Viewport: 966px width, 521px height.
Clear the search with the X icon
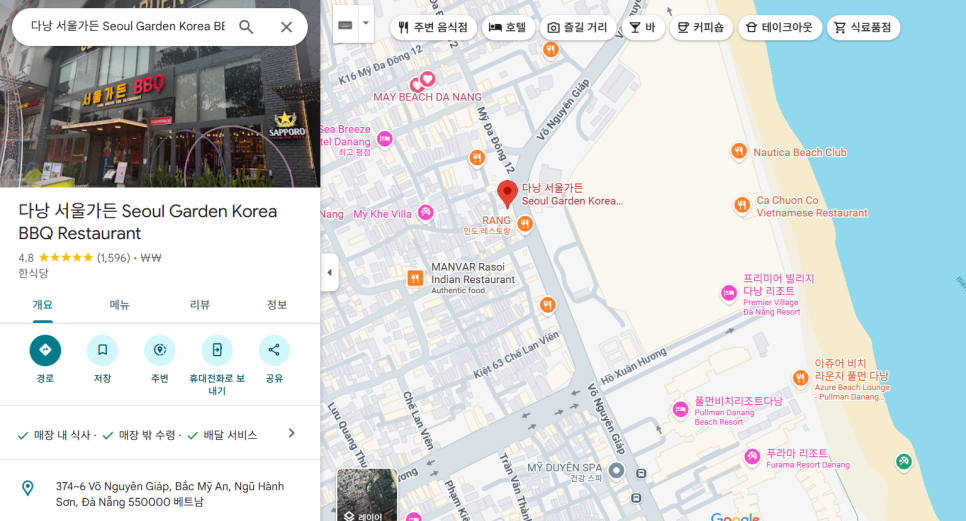(x=286, y=27)
